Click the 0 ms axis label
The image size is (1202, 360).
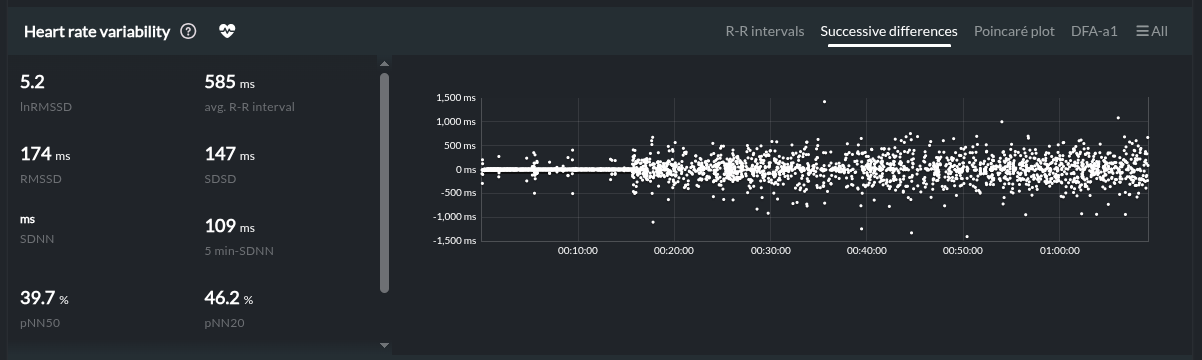point(466,169)
